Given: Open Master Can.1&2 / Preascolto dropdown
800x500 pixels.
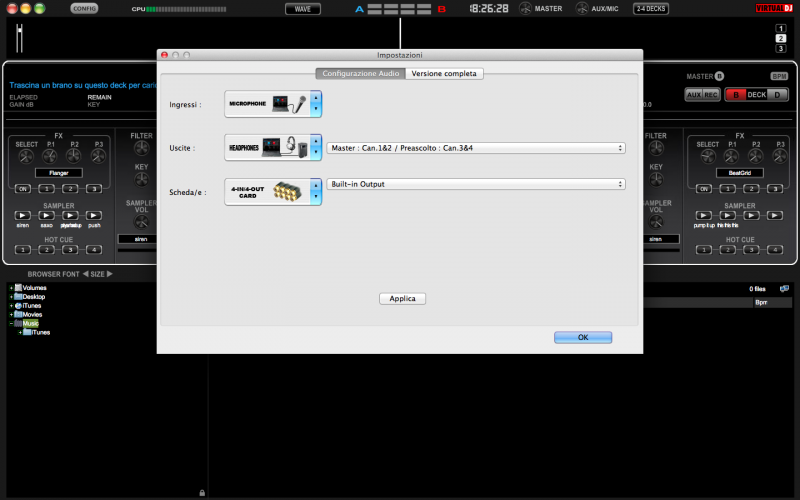Looking at the screenshot, I should click(x=476, y=148).
